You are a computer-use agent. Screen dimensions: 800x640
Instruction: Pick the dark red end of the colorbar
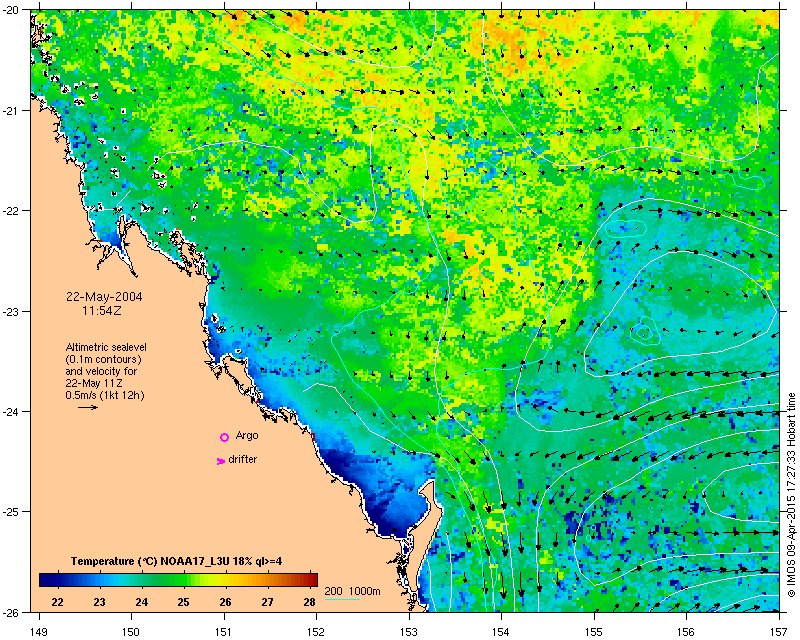(x=311, y=580)
